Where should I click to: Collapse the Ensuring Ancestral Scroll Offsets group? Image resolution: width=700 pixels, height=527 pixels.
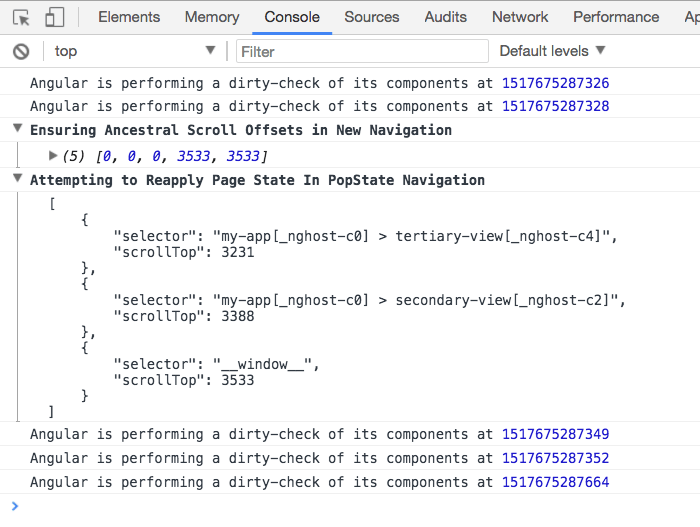17,129
